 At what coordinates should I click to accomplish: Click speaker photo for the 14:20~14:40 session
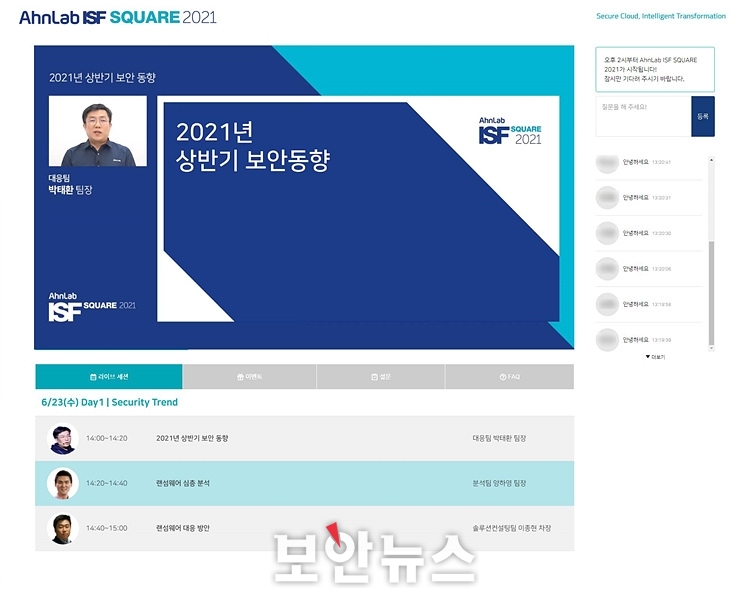click(63, 484)
